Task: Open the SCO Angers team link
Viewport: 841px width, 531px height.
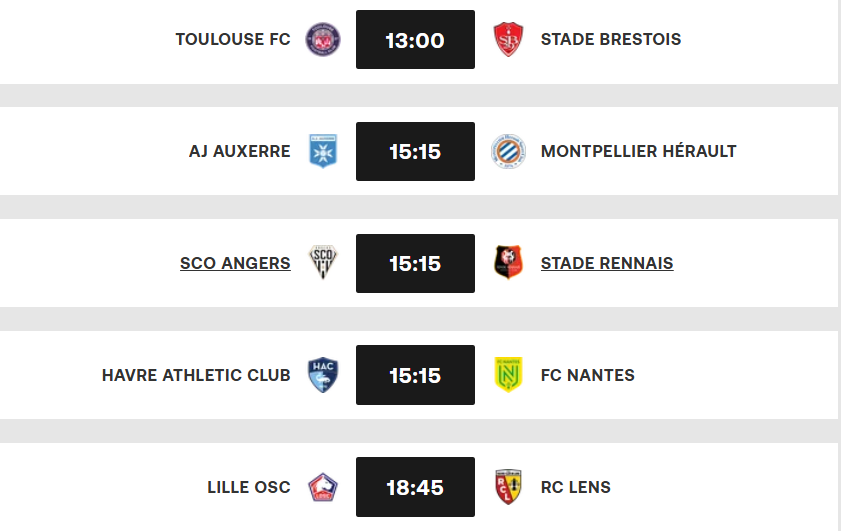Action: tap(235, 263)
